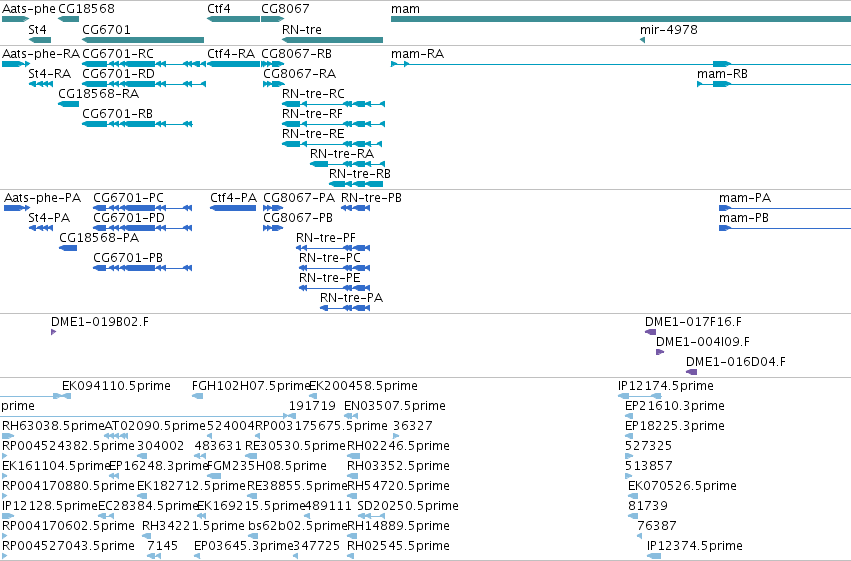Select the Aats-phe-RA transcript
851x561 pixels.
pyautogui.click(x=16, y=64)
